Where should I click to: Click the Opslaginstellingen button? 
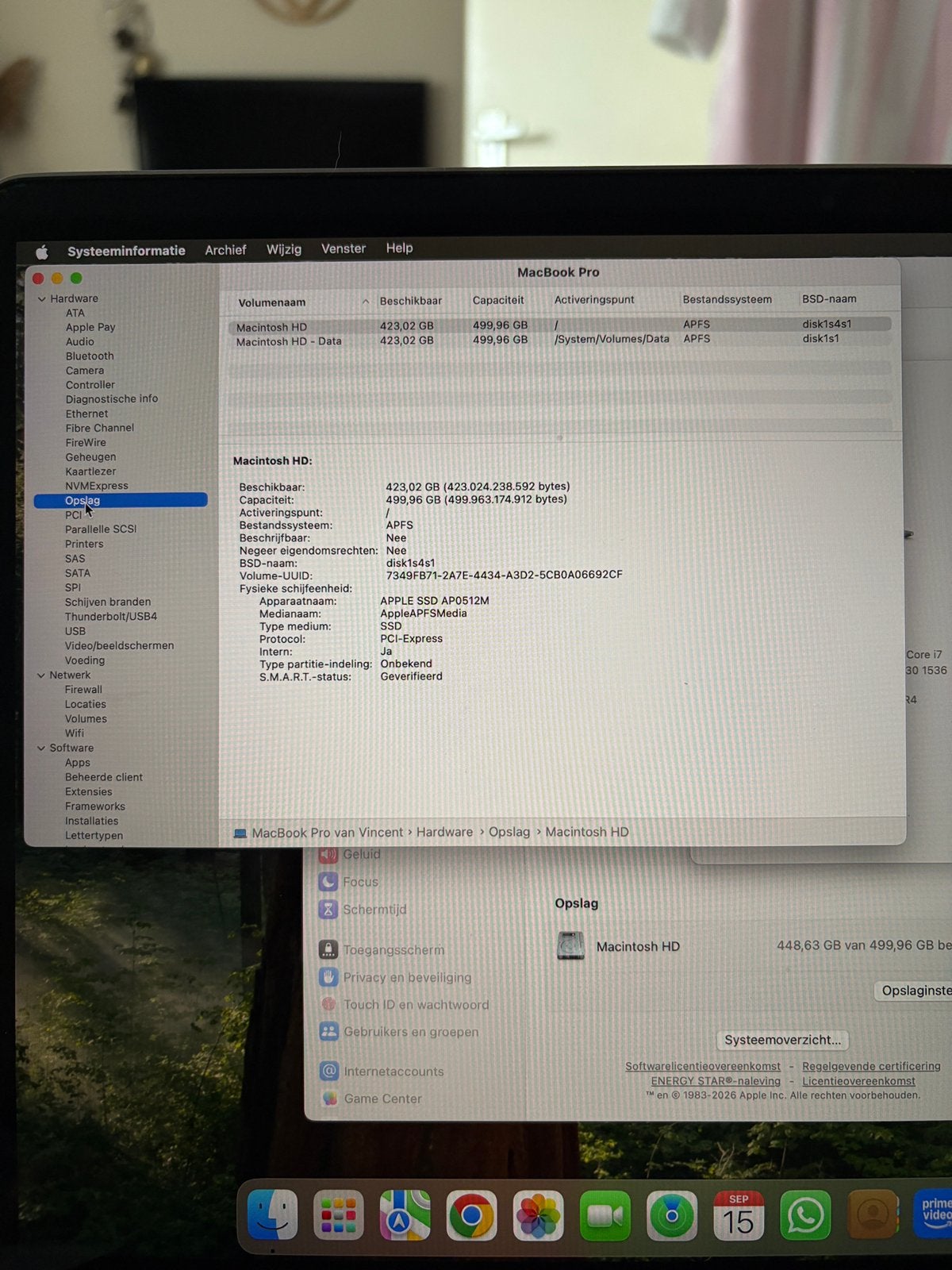914,991
